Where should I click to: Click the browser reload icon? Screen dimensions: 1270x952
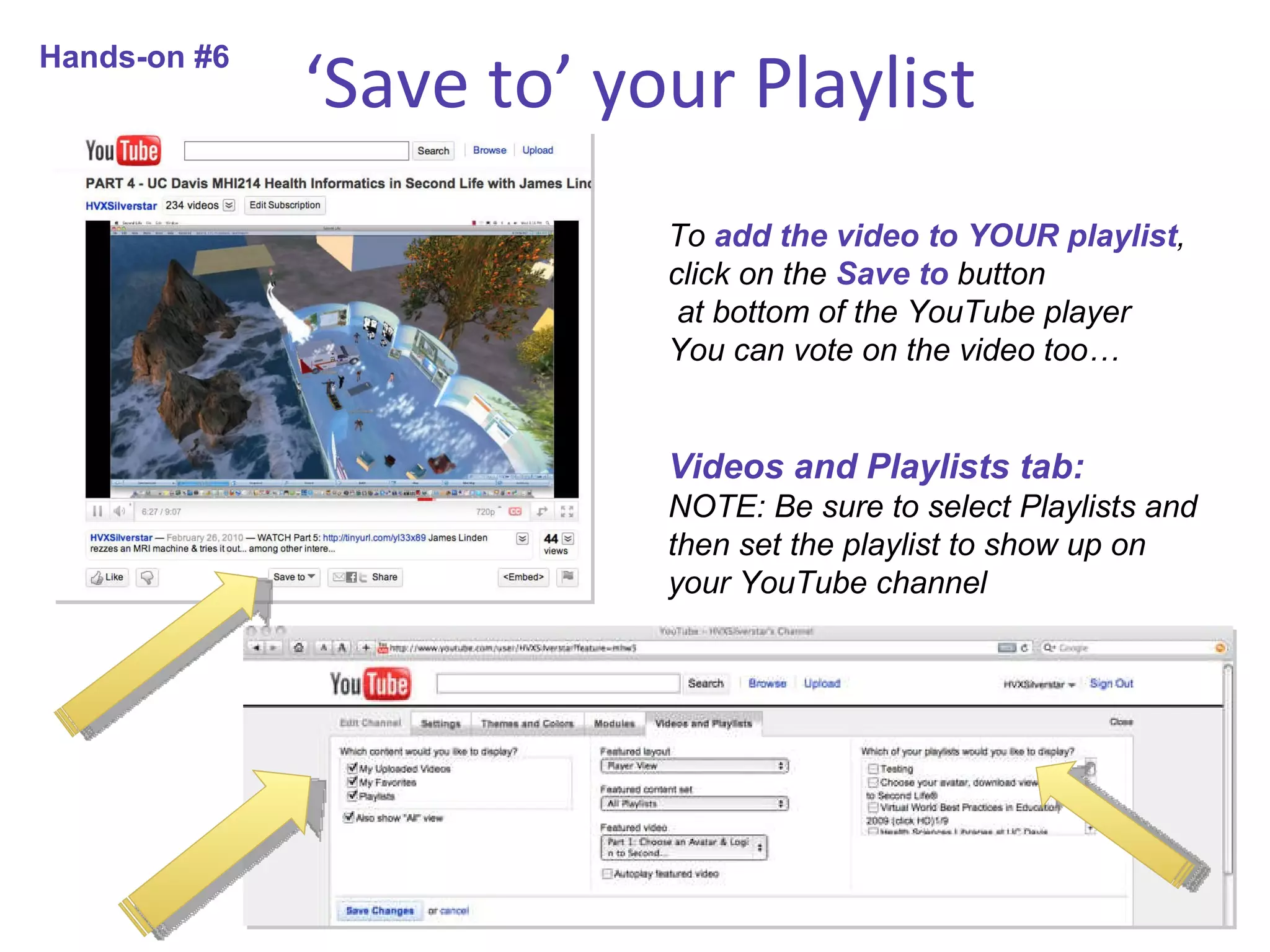1024,648
